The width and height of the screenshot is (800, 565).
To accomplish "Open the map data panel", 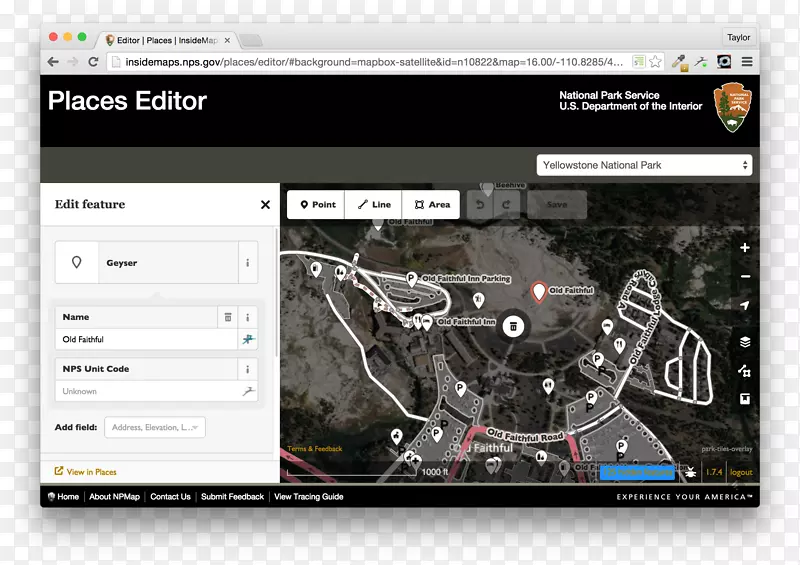I will click(x=745, y=371).
